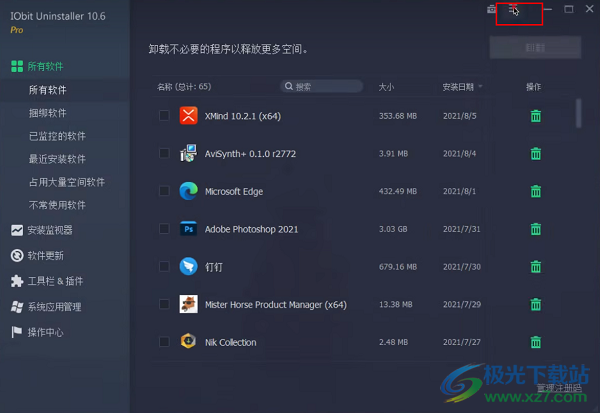Click the 操作中心 flag icon

click(x=16, y=332)
